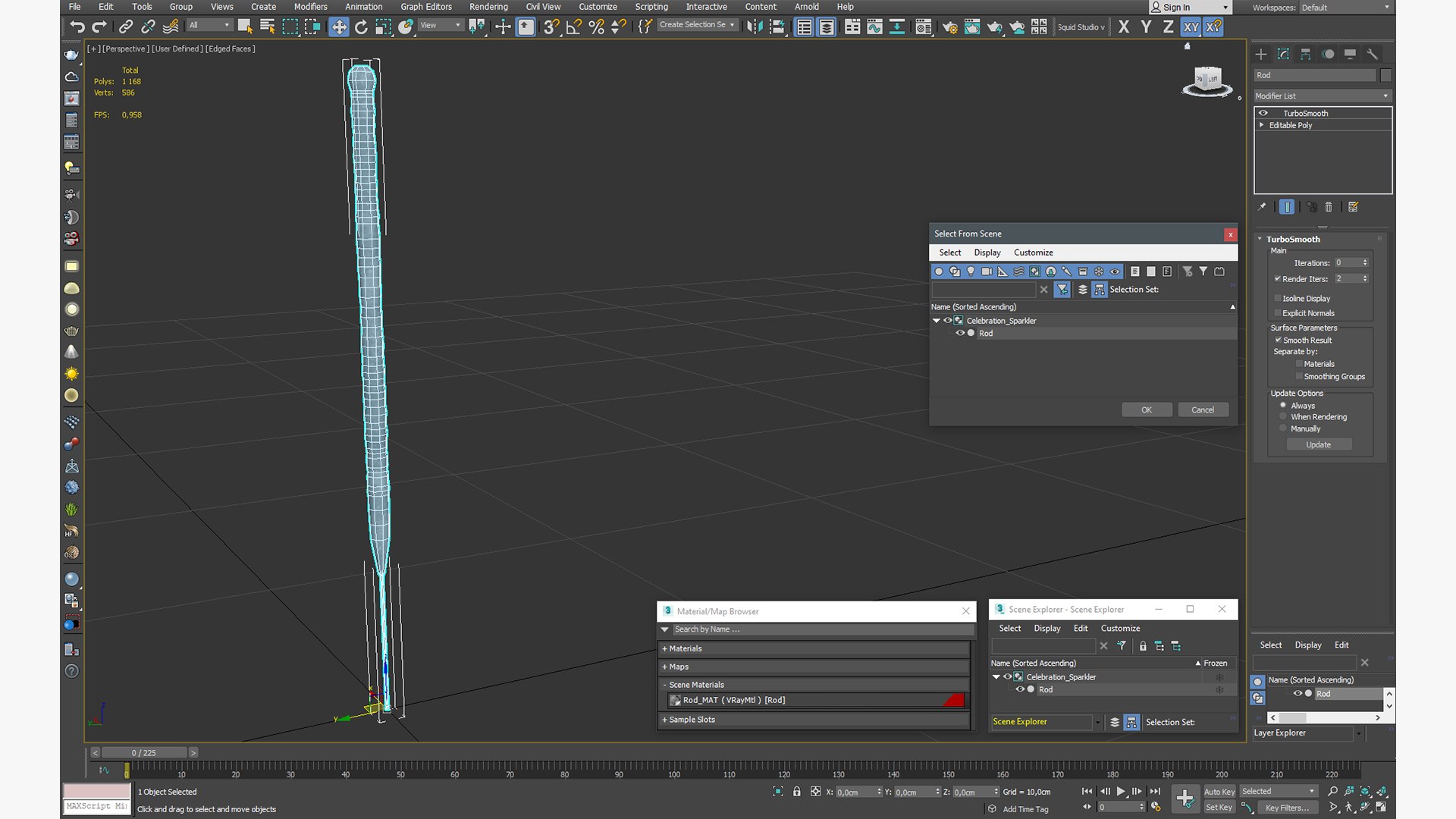Enable Isoline Display checkbox
Screen dimensions: 1456x819
click(x=1278, y=299)
